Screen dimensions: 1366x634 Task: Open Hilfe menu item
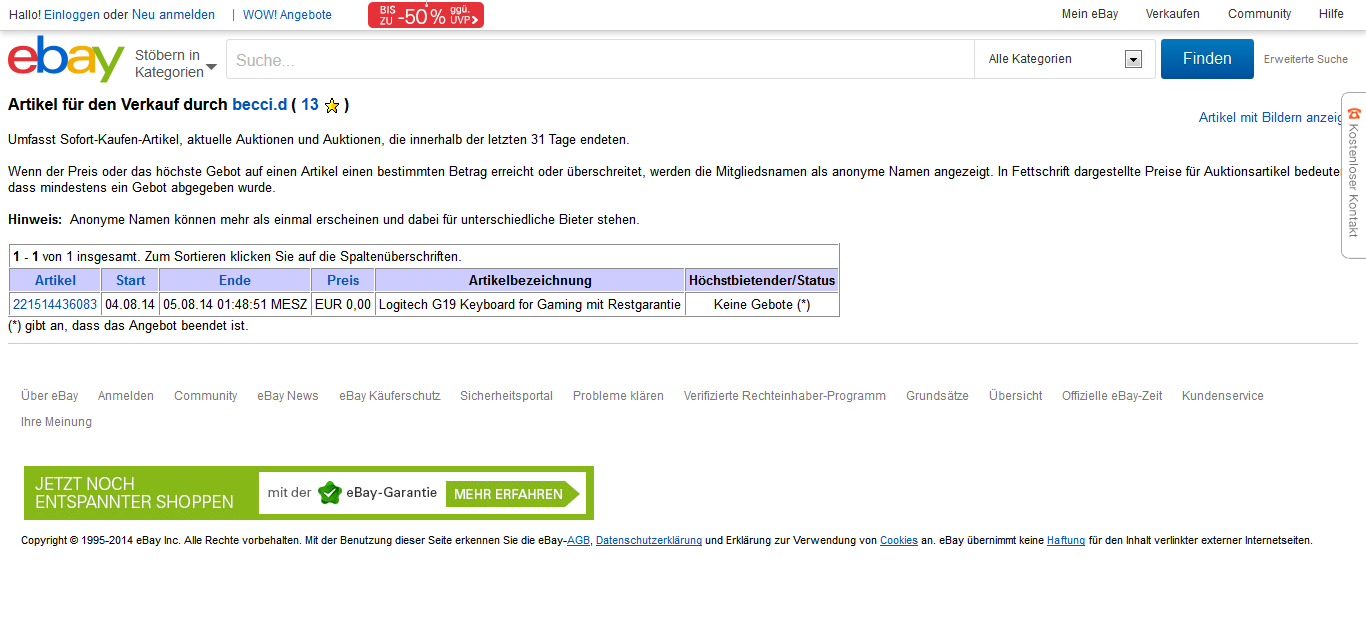pos(1331,14)
